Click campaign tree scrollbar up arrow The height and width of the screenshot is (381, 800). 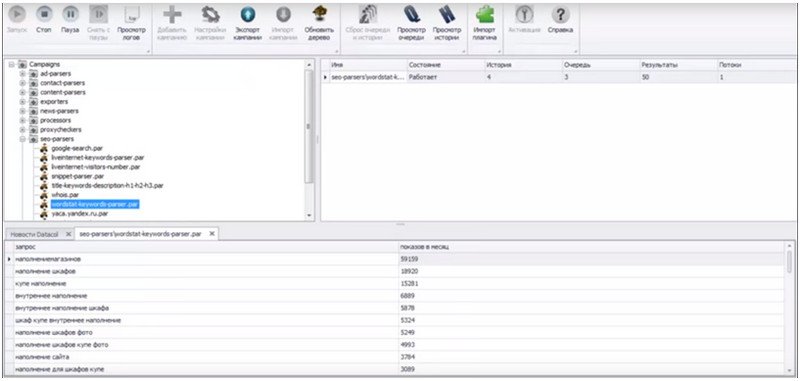(x=308, y=65)
